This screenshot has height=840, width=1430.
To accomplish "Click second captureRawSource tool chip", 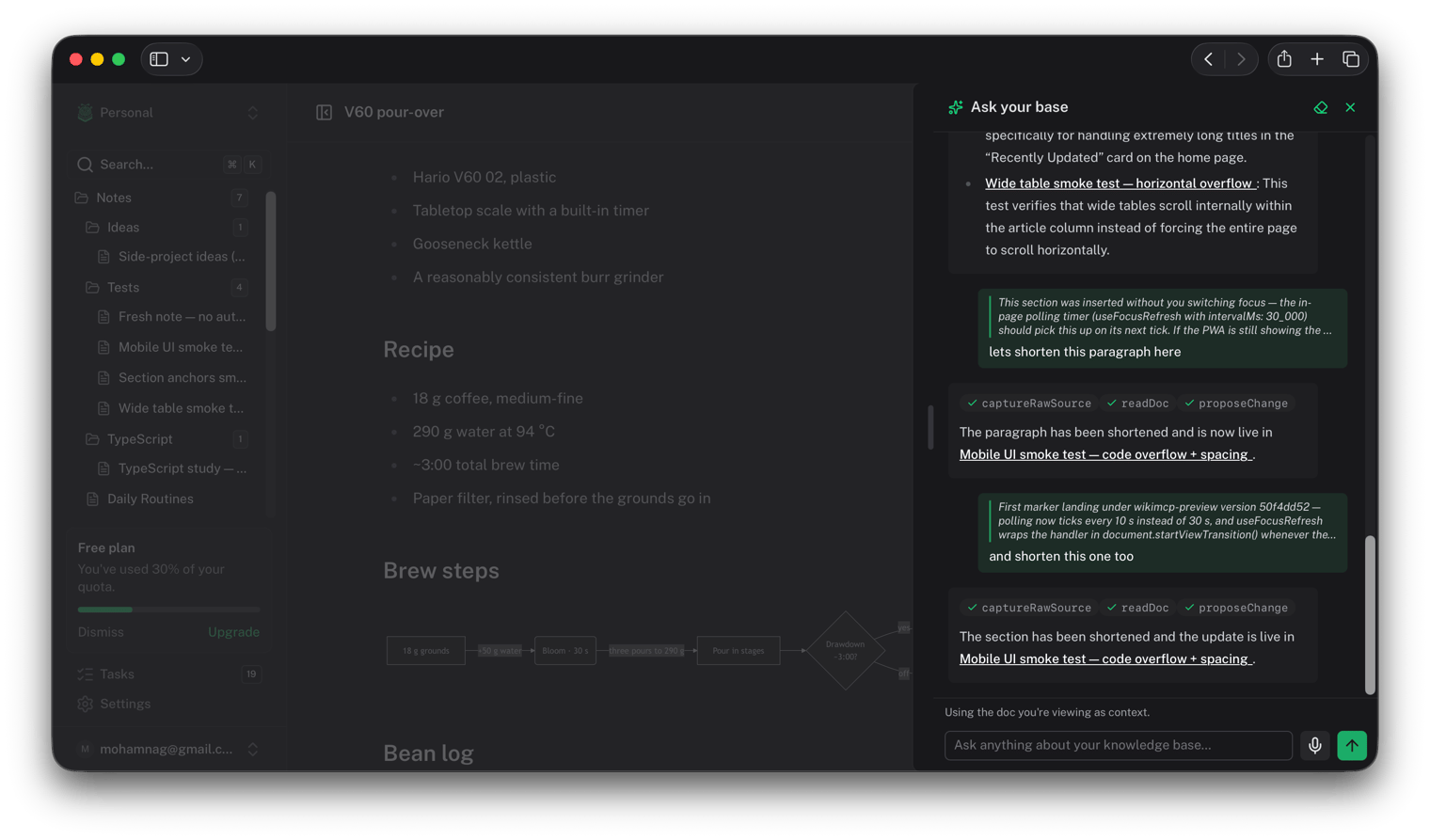I will click(1029, 608).
